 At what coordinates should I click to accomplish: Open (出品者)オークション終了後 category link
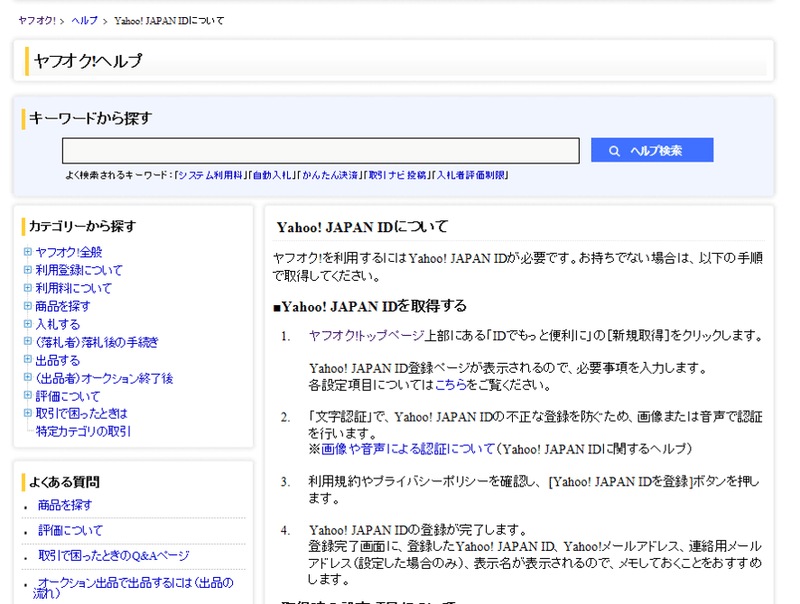pos(104,378)
